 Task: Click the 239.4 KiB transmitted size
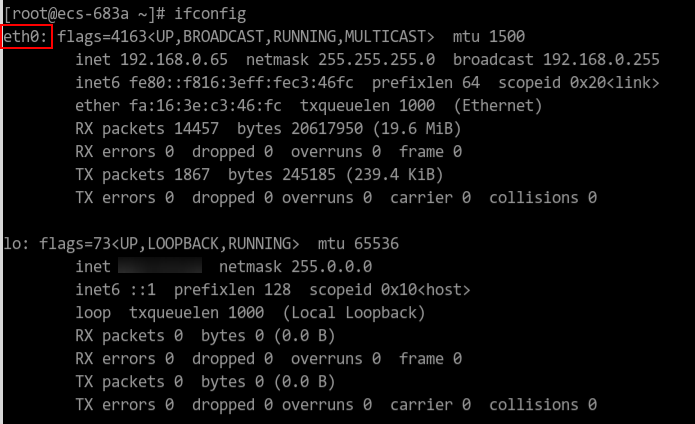click(x=394, y=175)
